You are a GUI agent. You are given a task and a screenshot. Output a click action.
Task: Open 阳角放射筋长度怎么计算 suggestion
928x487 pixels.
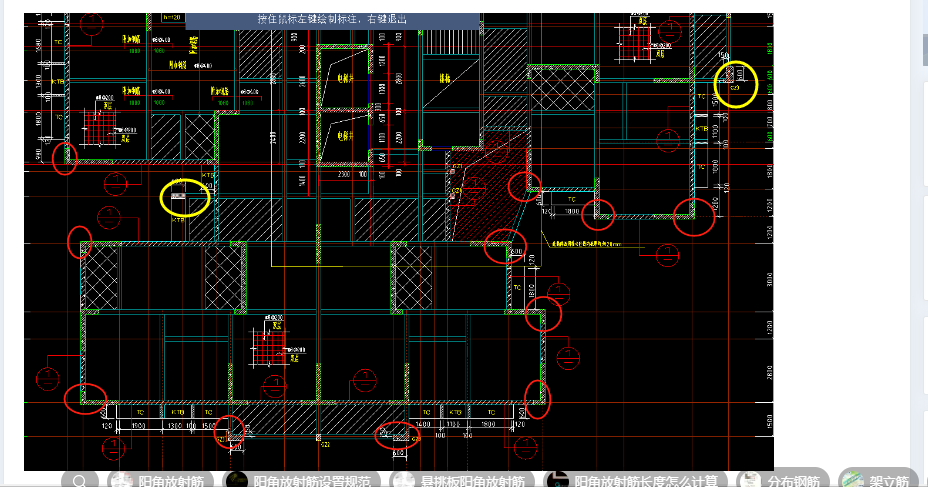tap(645, 481)
